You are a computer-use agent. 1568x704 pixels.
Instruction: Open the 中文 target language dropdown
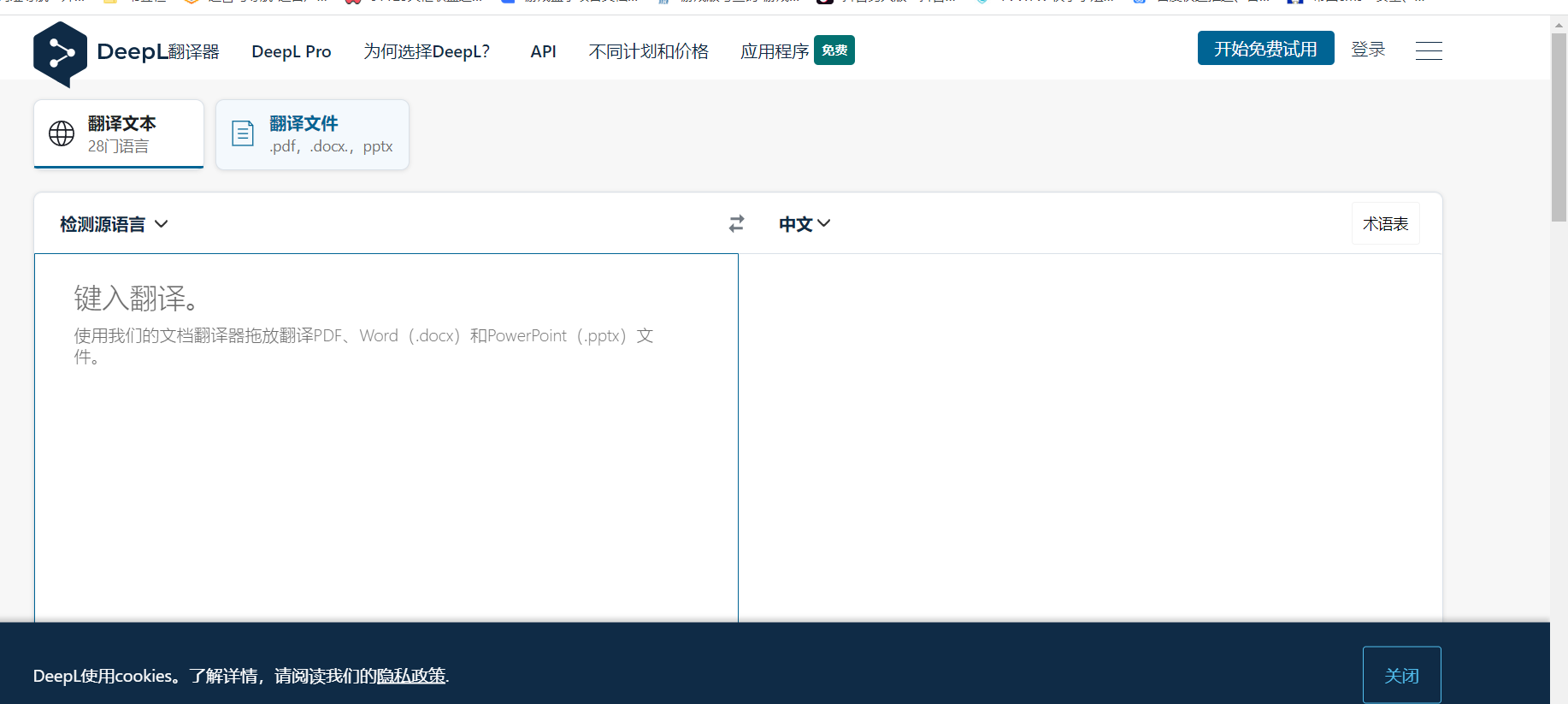pos(804,224)
